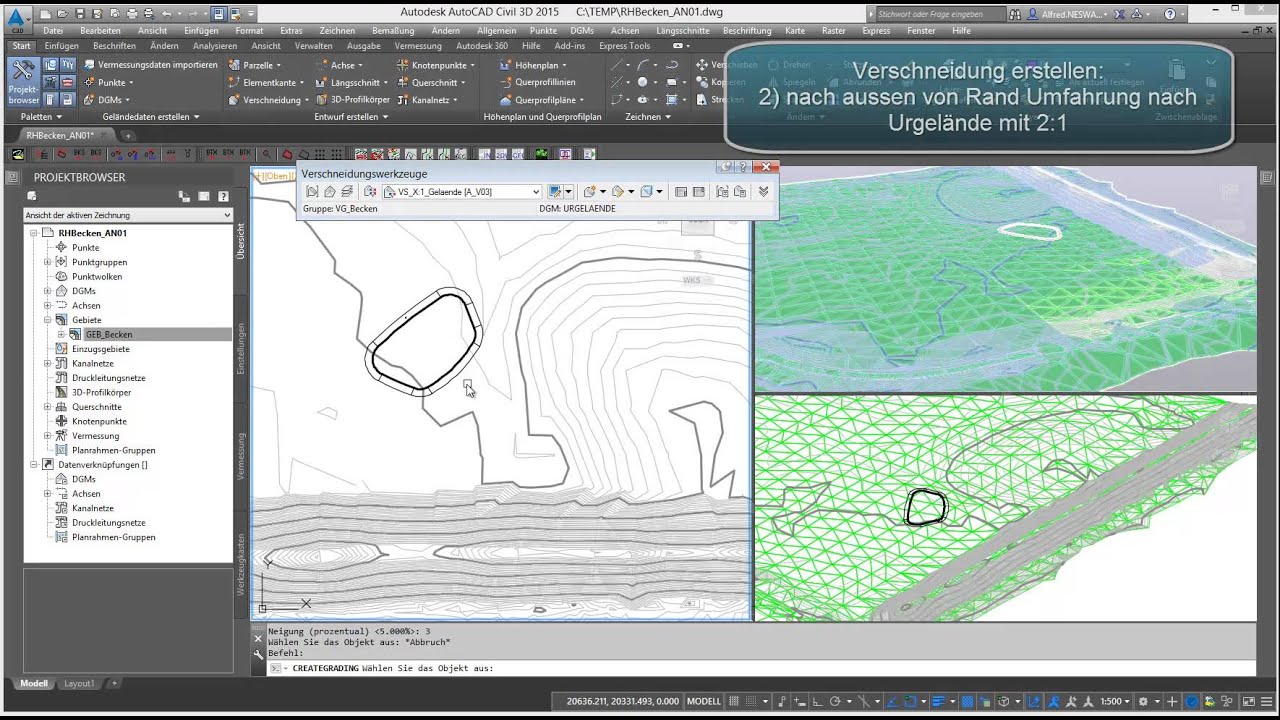Toggle object snap in status bar

coord(909,702)
